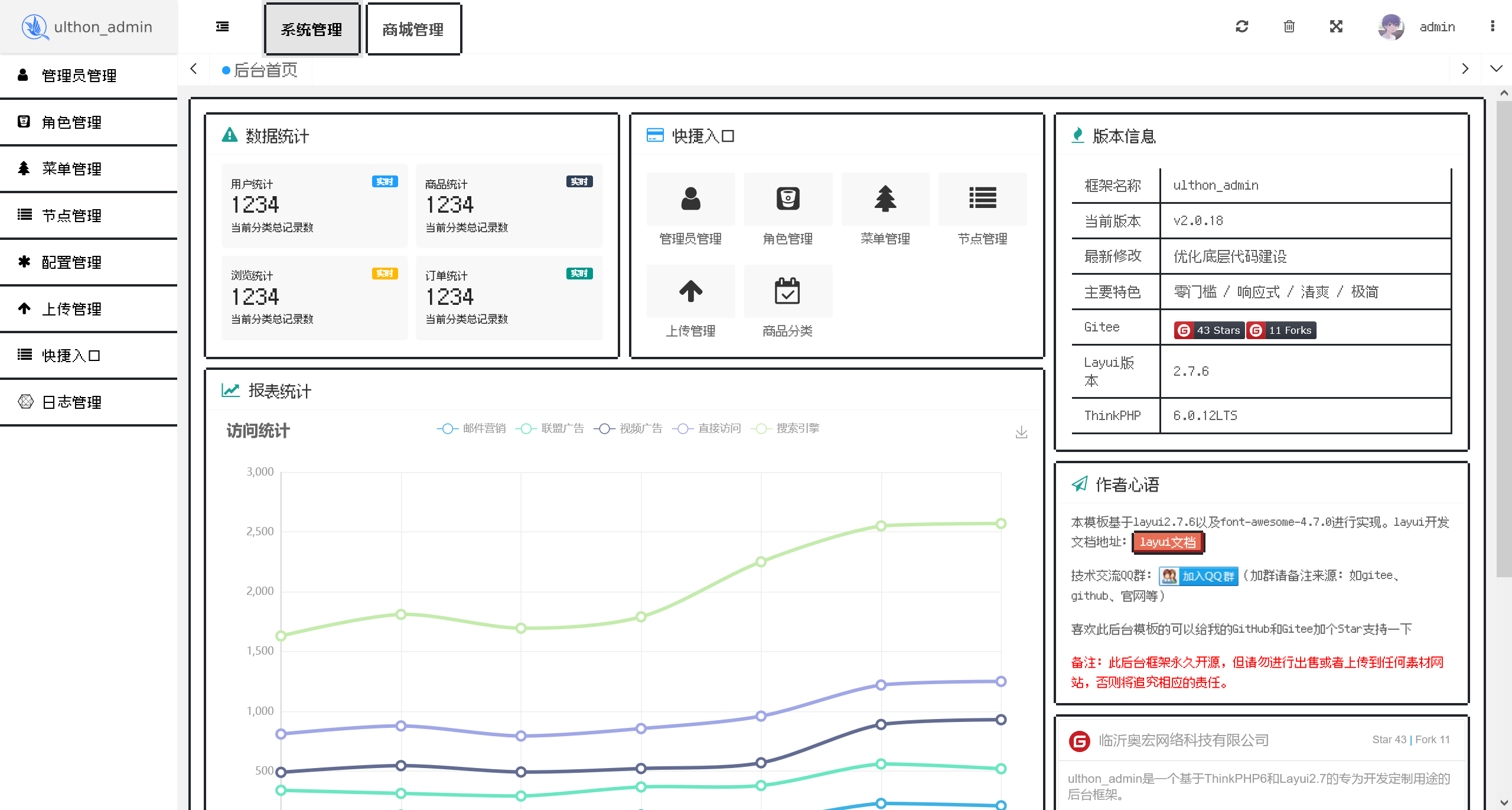
Task: Switch to the 商城管理 top tab
Action: click(x=413, y=30)
